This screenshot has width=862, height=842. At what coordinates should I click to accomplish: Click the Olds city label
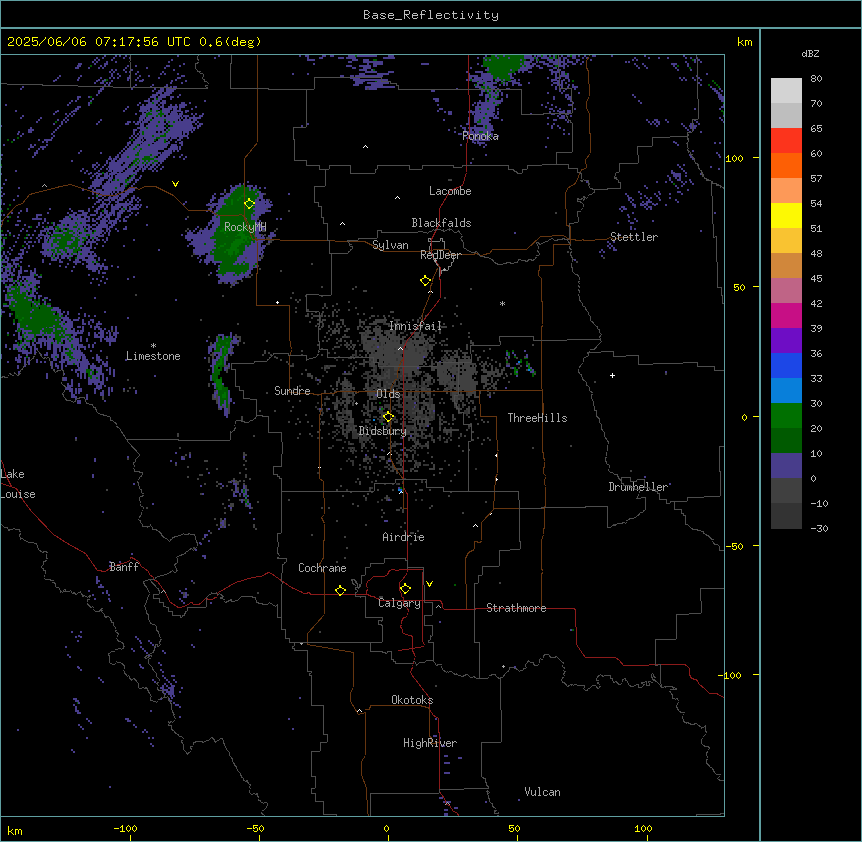[388, 394]
